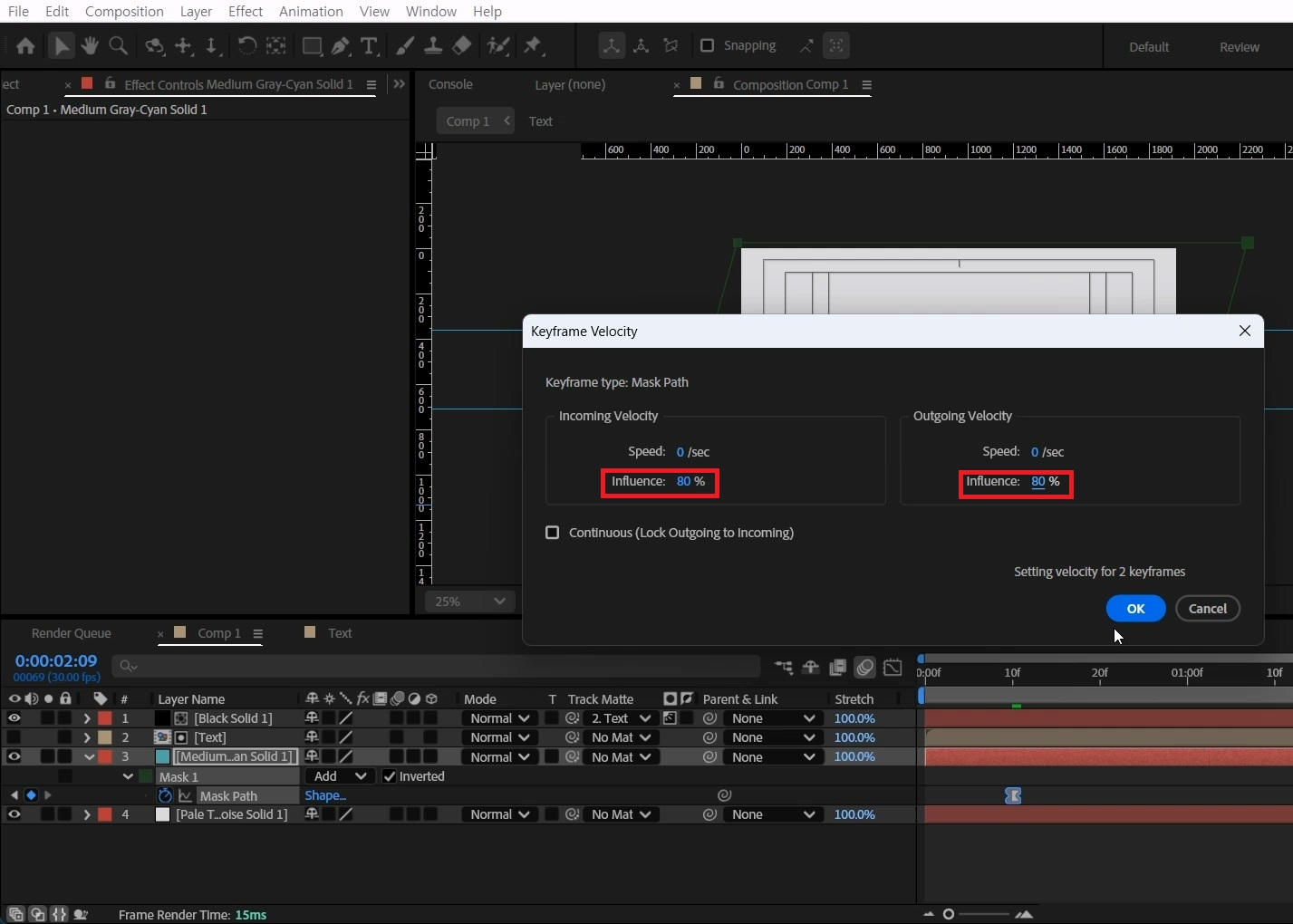Select the Rectangle shape tool

(x=312, y=45)
